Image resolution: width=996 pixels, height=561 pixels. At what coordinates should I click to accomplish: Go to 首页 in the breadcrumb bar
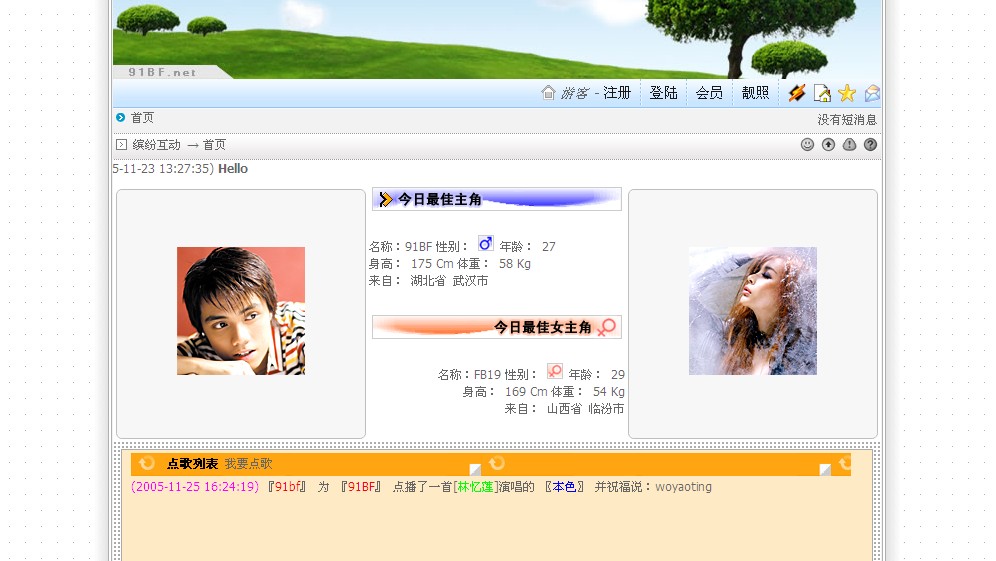tap(142, 118)
